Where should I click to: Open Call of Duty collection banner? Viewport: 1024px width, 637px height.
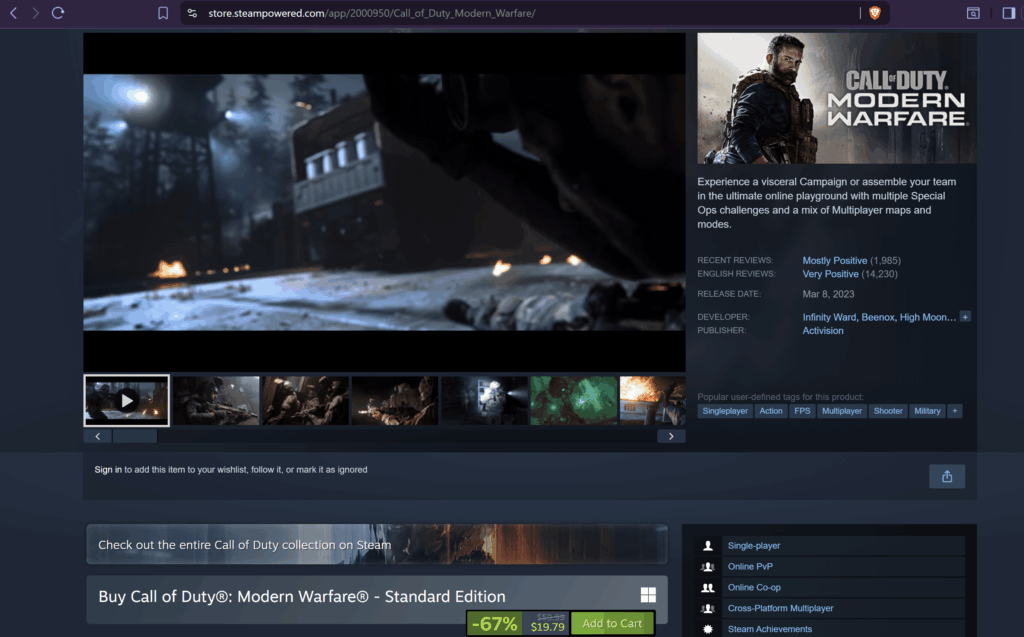[377, 544]
